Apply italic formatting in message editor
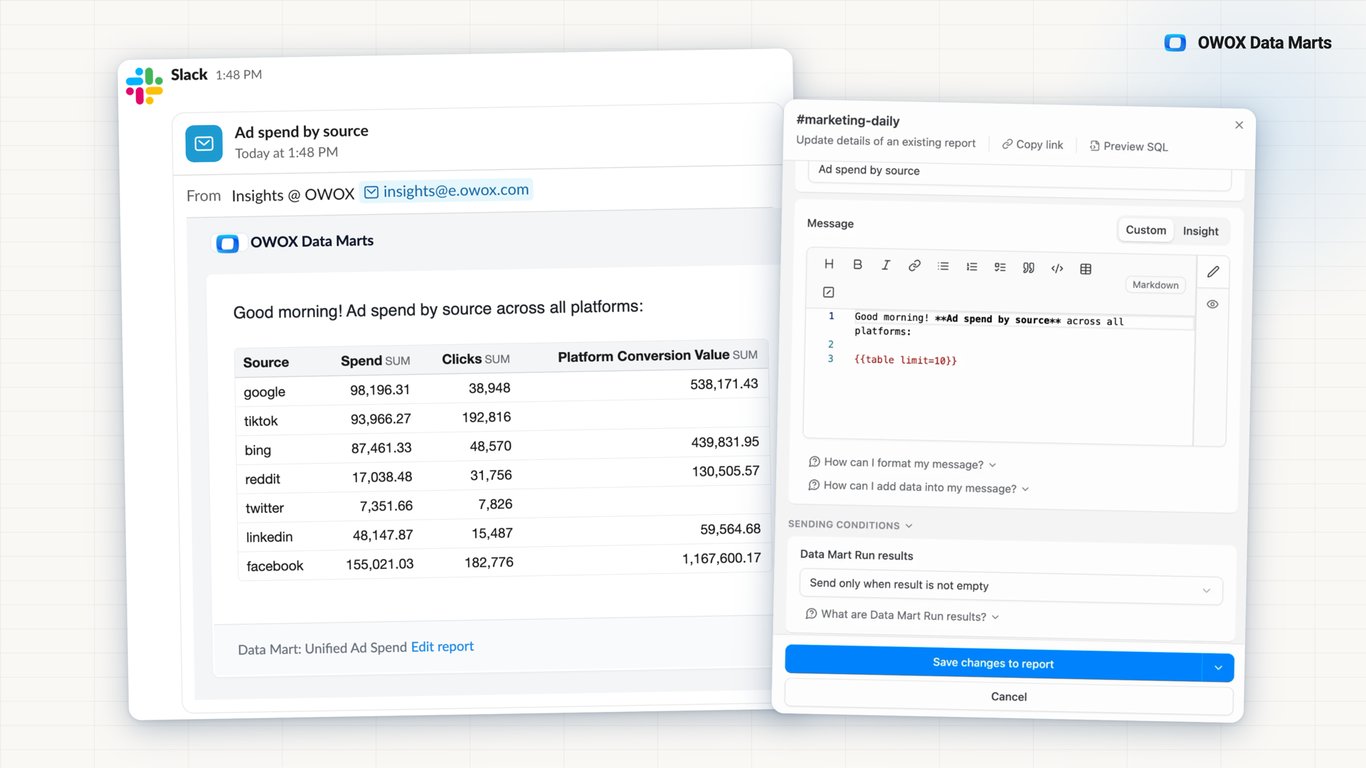1366x768 pixels. tap(886, 265)
